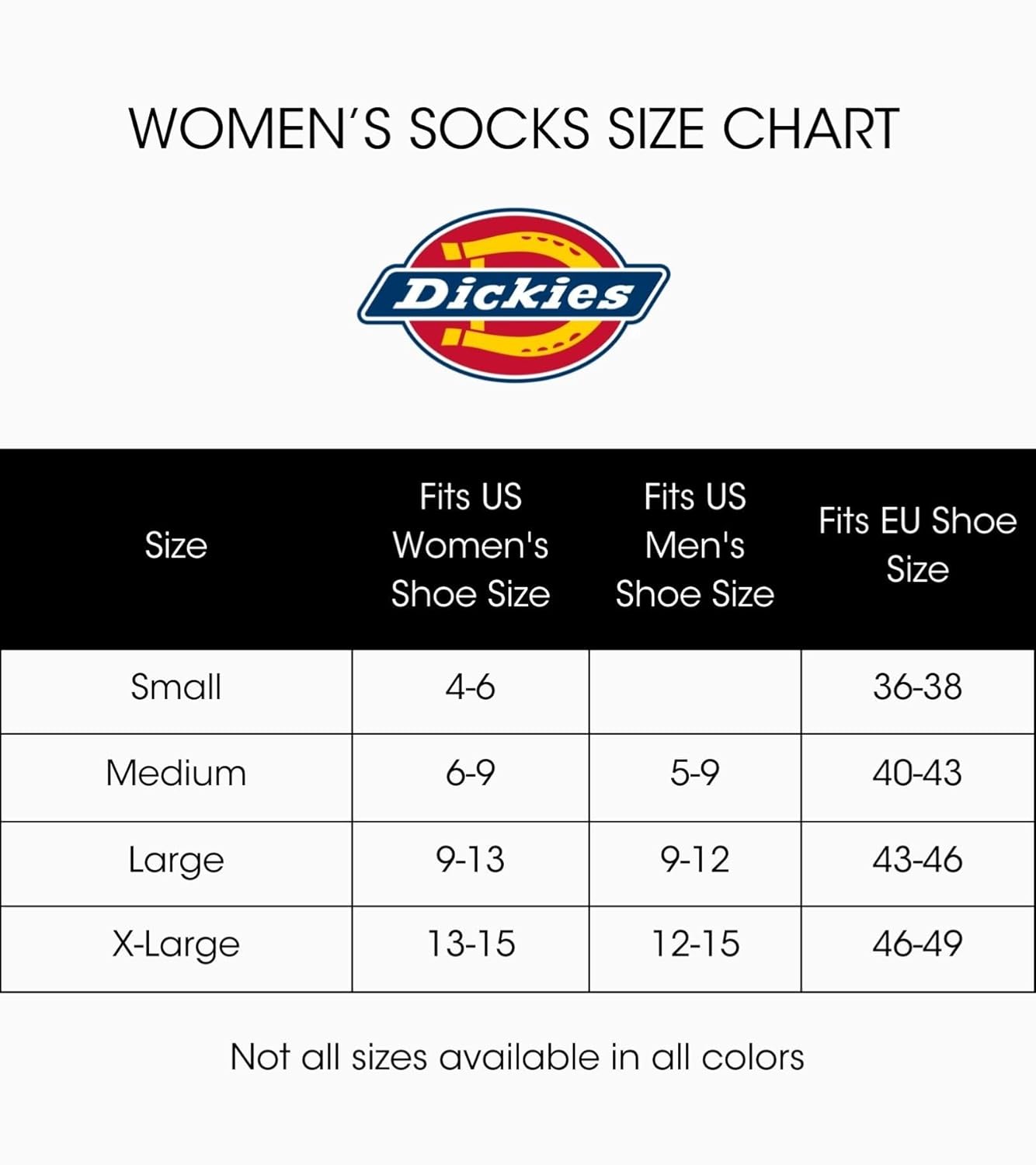Click the Large size row label
The width and height of the screenshot is (1036, 1165).
click(176, 861)
